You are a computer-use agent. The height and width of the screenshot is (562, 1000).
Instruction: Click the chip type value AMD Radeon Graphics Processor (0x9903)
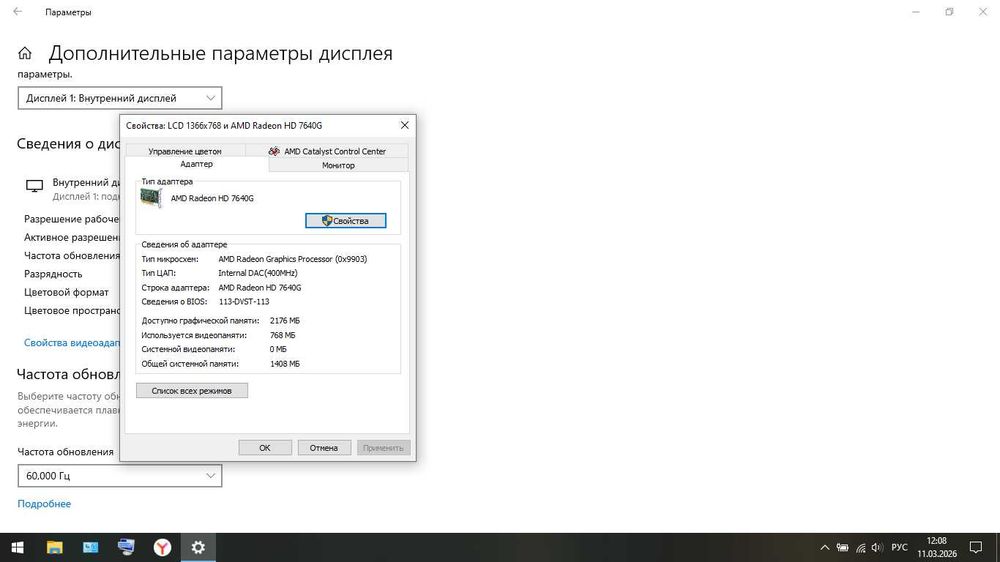[x=293, y=259]
